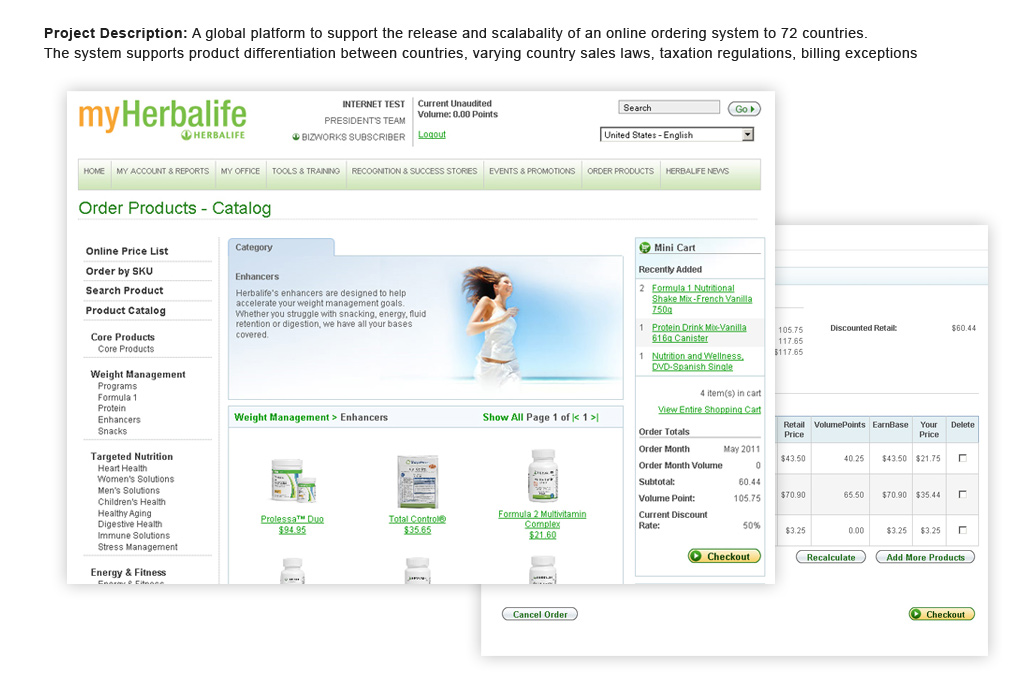Open Healthy Aging category
The image size is (1024, 690).
pyautogui.click(x=125, y=513)
